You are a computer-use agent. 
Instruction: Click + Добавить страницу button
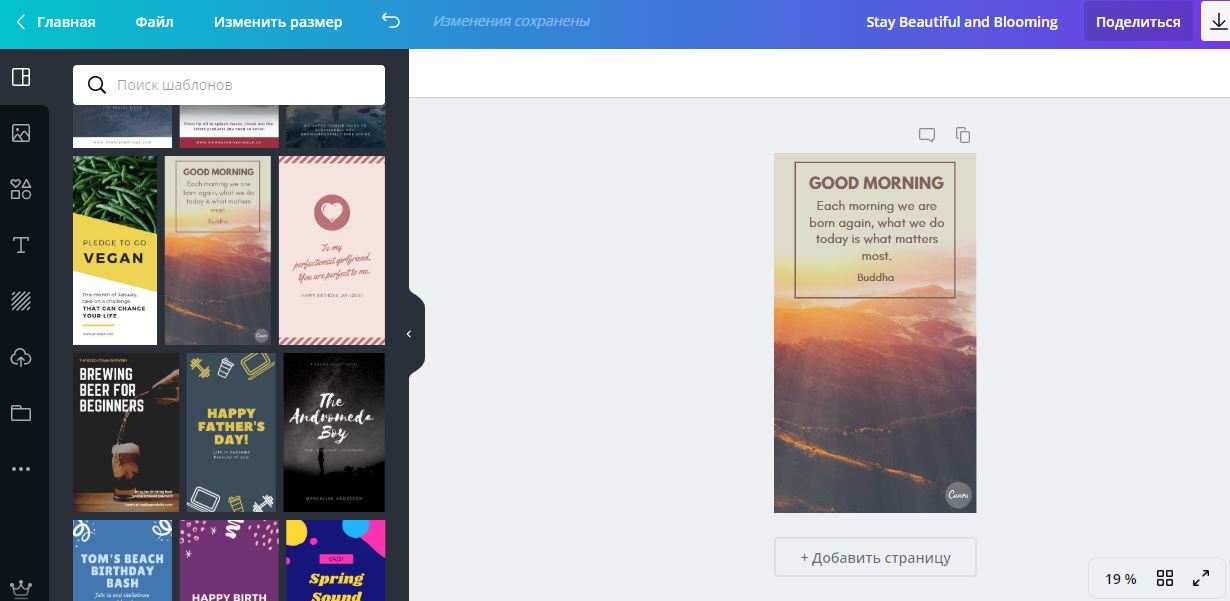[x=875, y=557]
